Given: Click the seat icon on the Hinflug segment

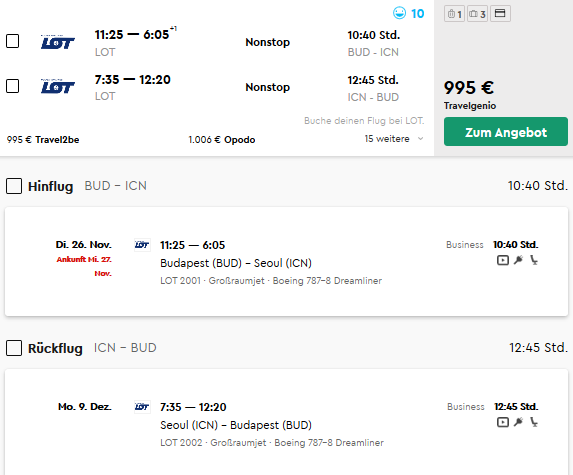Looking at the screenshot, I should (x=534, y=260).
